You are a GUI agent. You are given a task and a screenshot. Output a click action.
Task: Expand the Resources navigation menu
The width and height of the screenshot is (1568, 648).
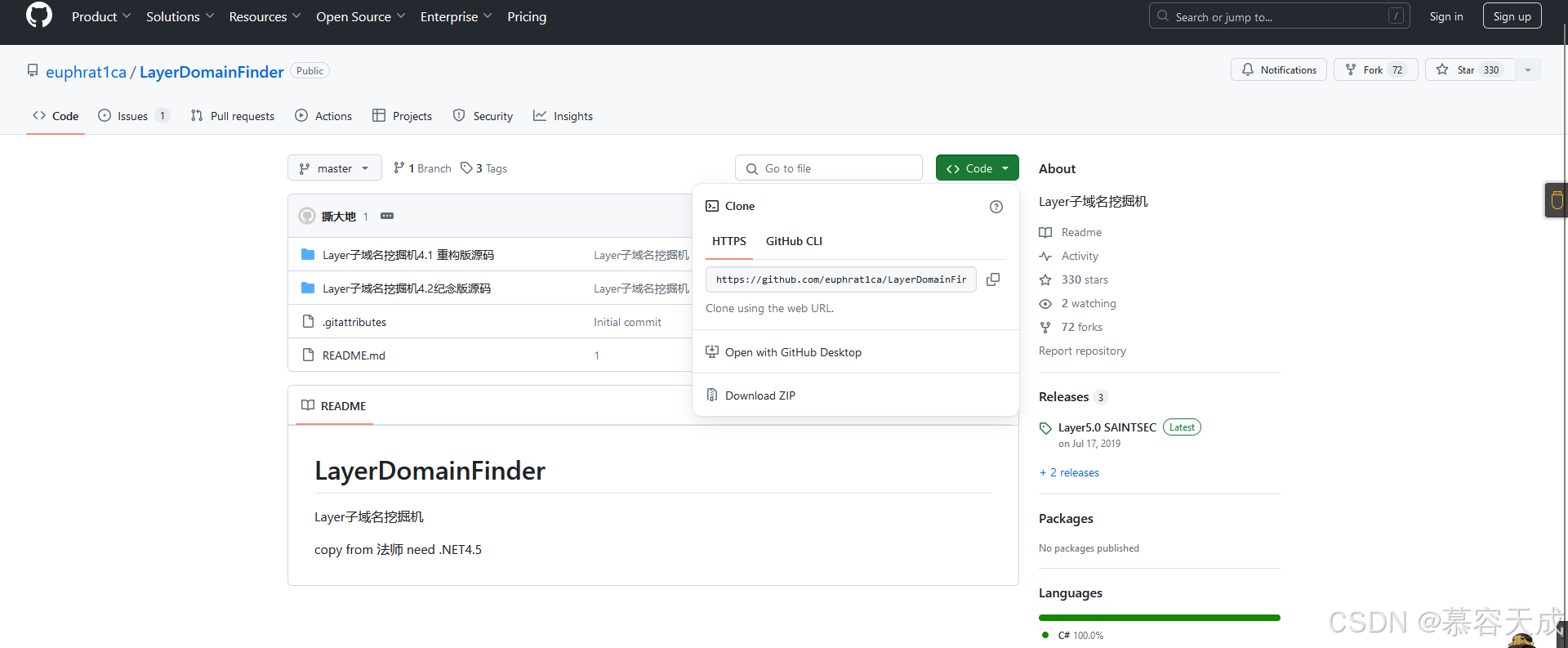pyautogui.click(x=265, y=16)
